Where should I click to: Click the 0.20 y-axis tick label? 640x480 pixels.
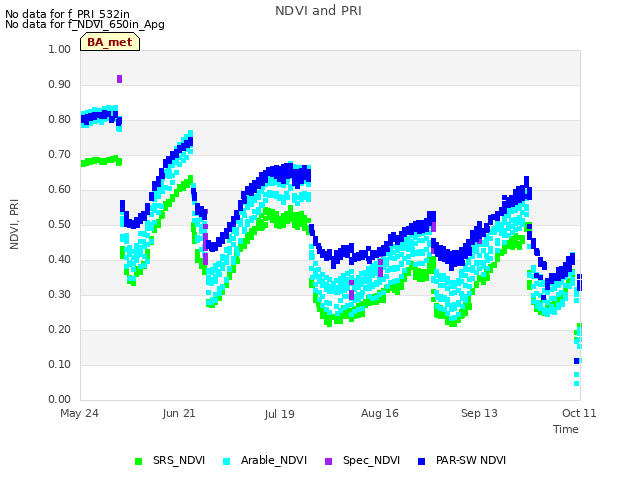[x=60, y=329]
